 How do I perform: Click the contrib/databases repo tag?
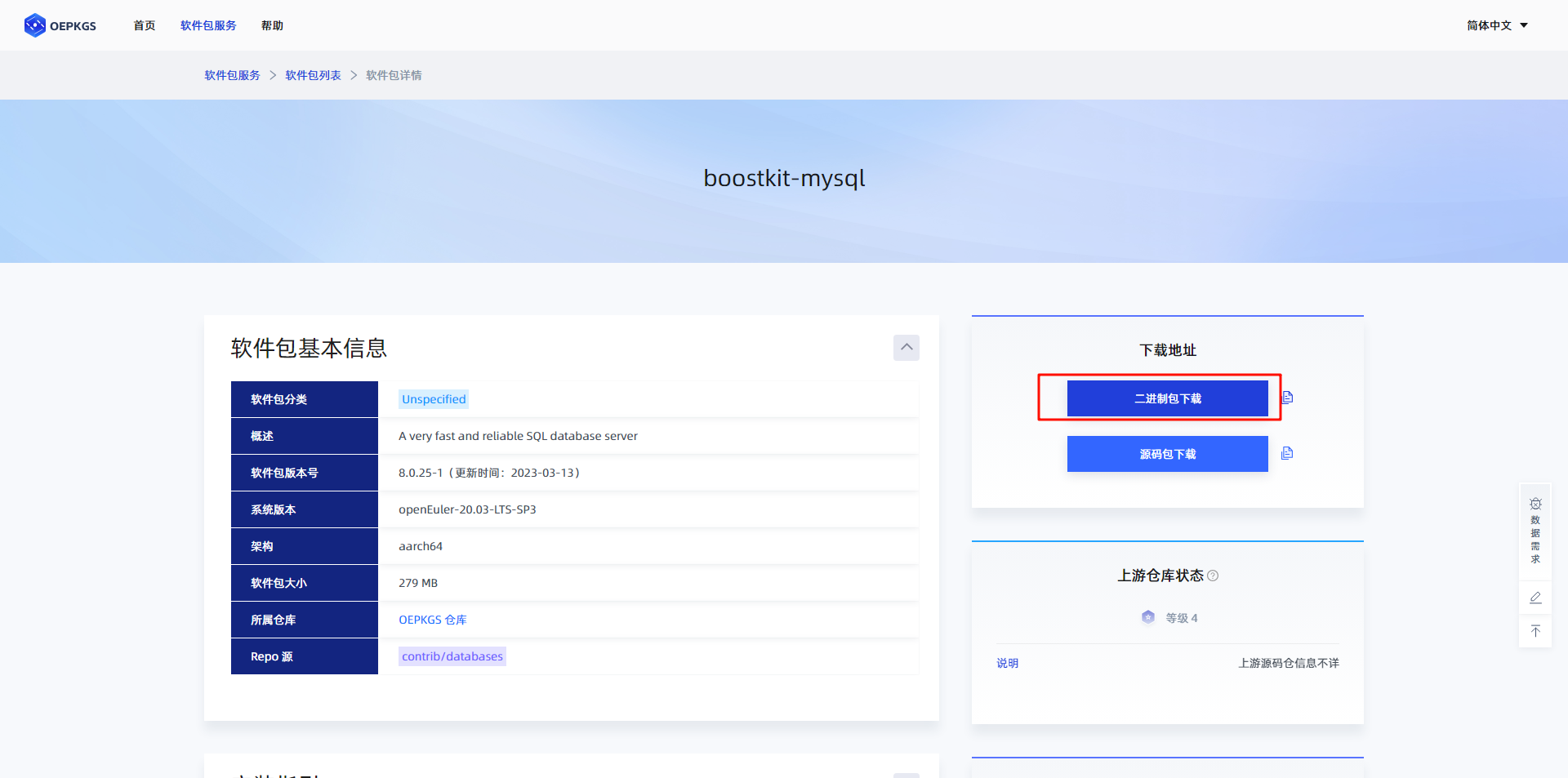[x=452, y=656]
